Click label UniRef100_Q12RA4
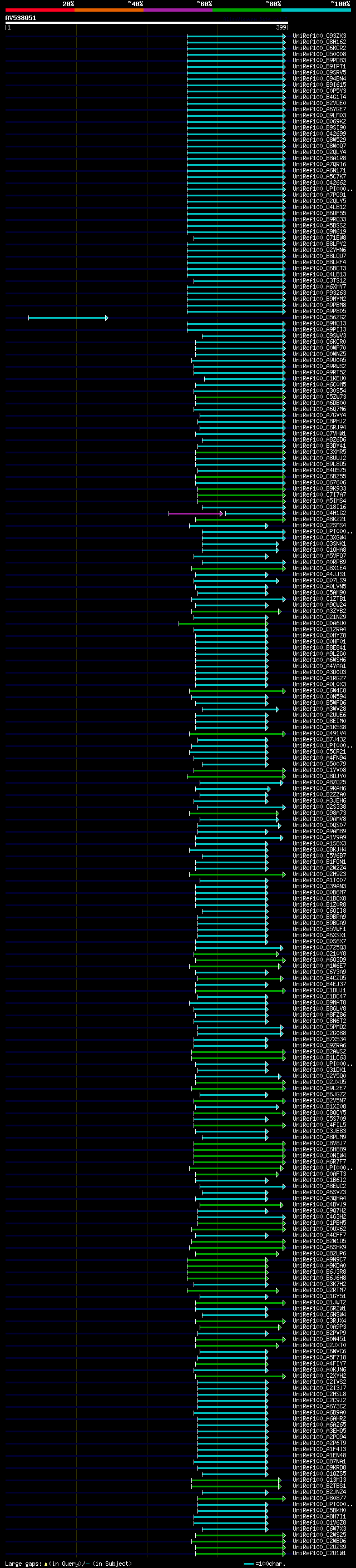This screenshot has width=356, height=1568. coord(319,630)
